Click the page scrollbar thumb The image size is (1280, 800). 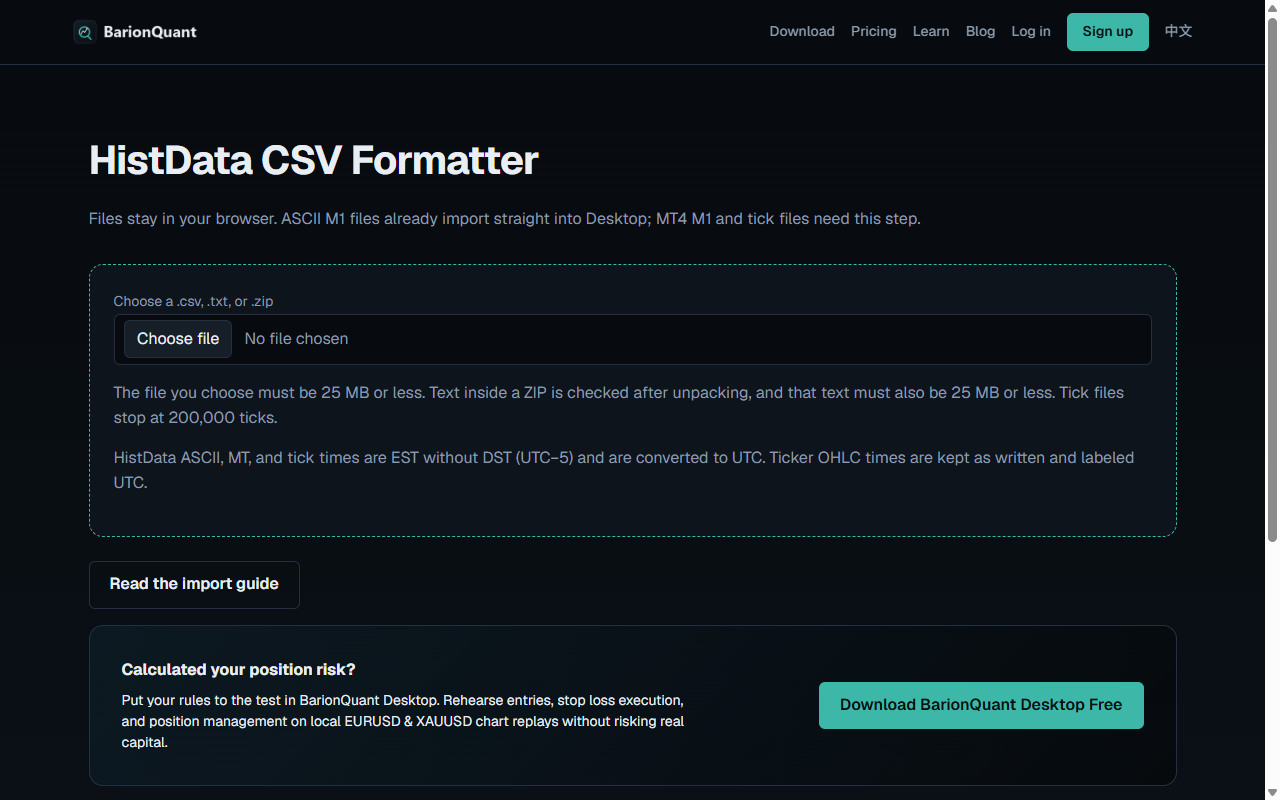click(x=1272, y=280)
